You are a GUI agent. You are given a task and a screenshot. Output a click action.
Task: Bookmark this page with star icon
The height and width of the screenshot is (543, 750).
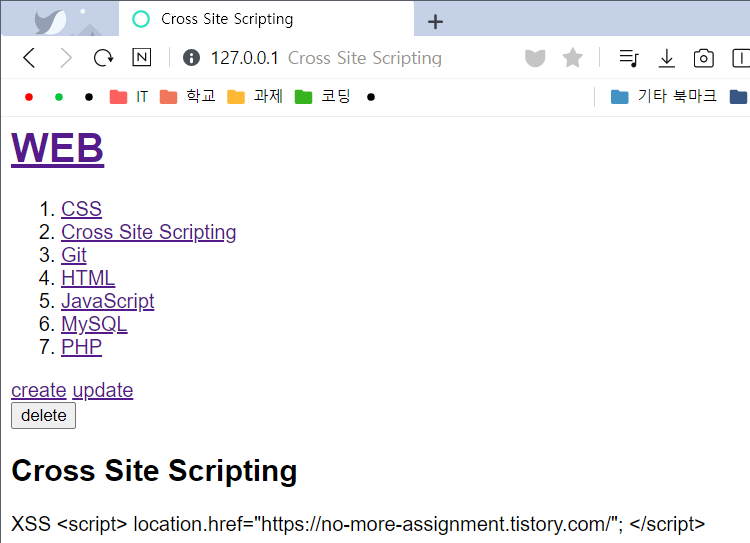coord(573,58)
